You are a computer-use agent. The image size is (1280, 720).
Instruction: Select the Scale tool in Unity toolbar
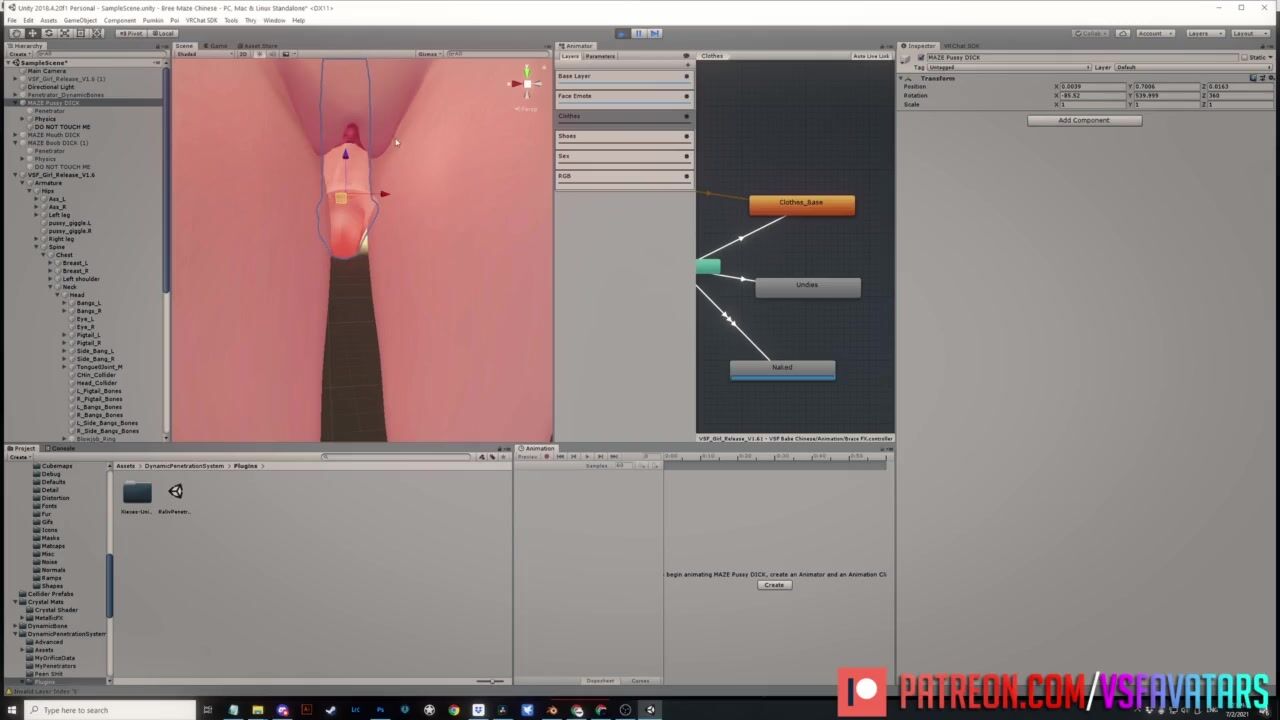pos(64,33)
